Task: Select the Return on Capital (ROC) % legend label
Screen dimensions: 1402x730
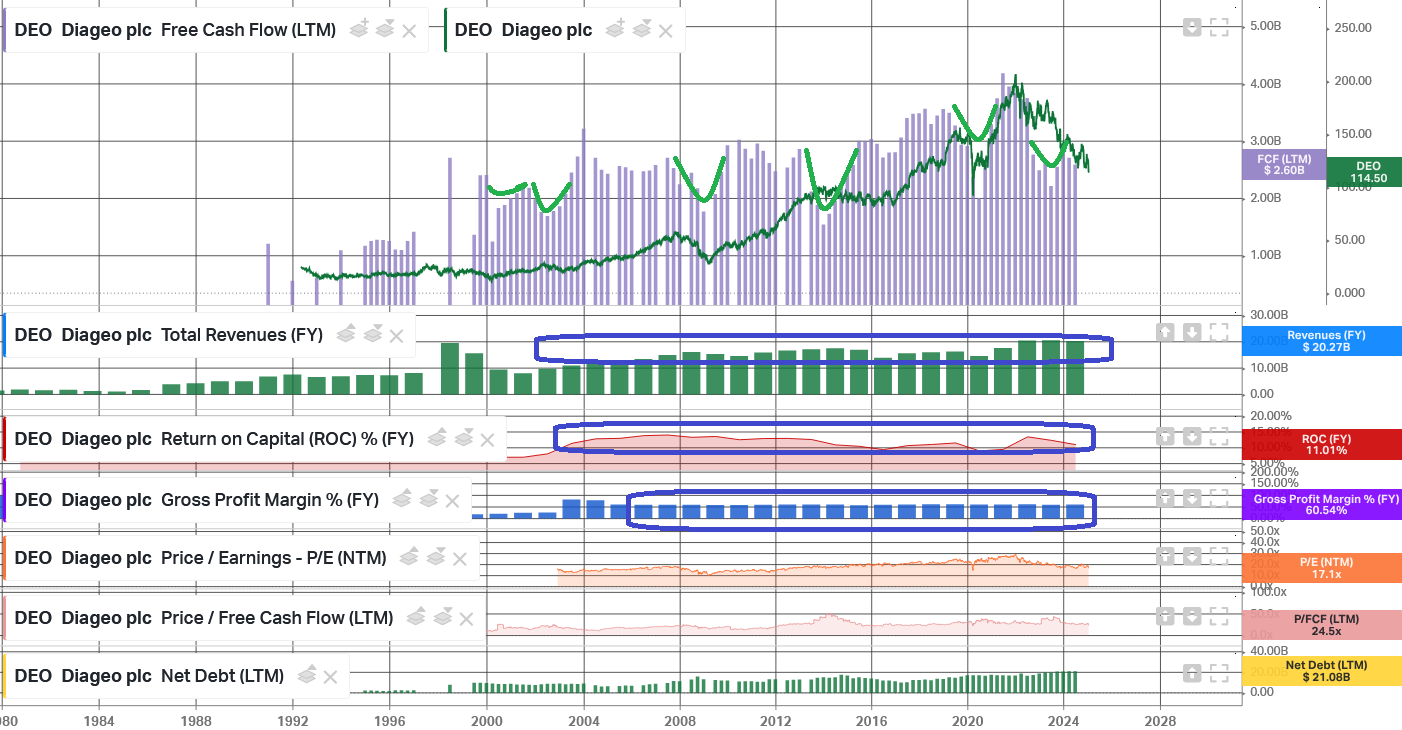Action: (214, 439)
